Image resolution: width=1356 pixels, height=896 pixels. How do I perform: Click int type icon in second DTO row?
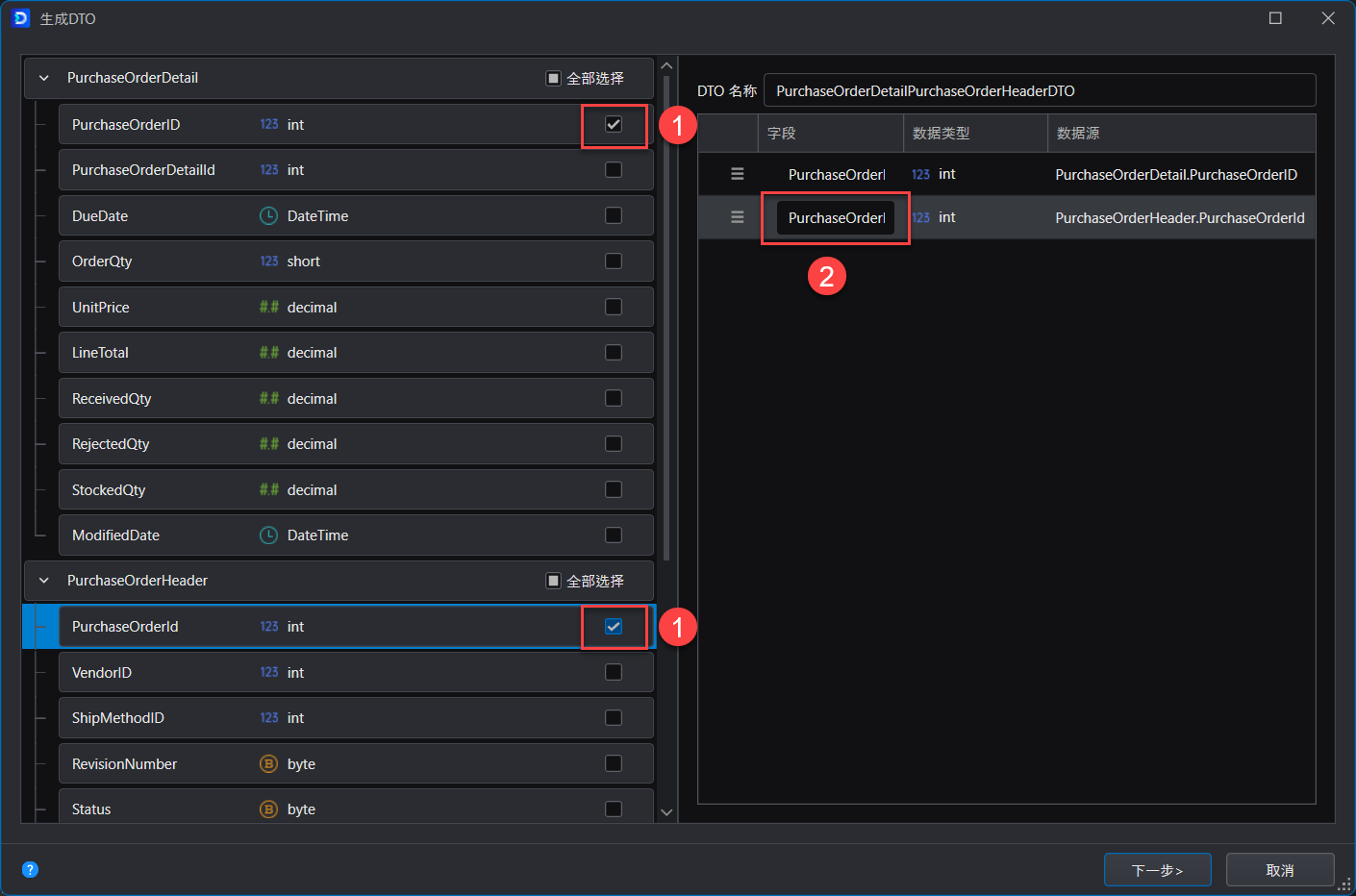click(x=920, y=217)
